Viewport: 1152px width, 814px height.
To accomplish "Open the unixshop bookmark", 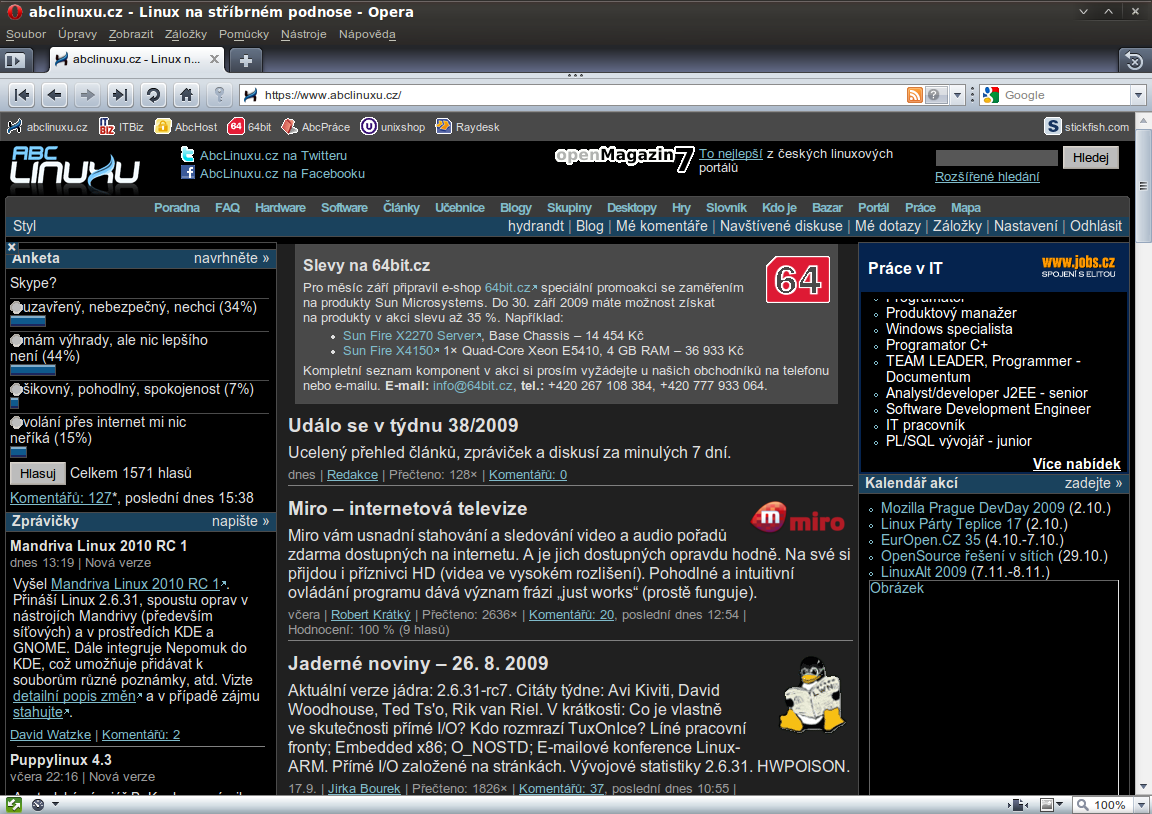I will coord(392,127).
